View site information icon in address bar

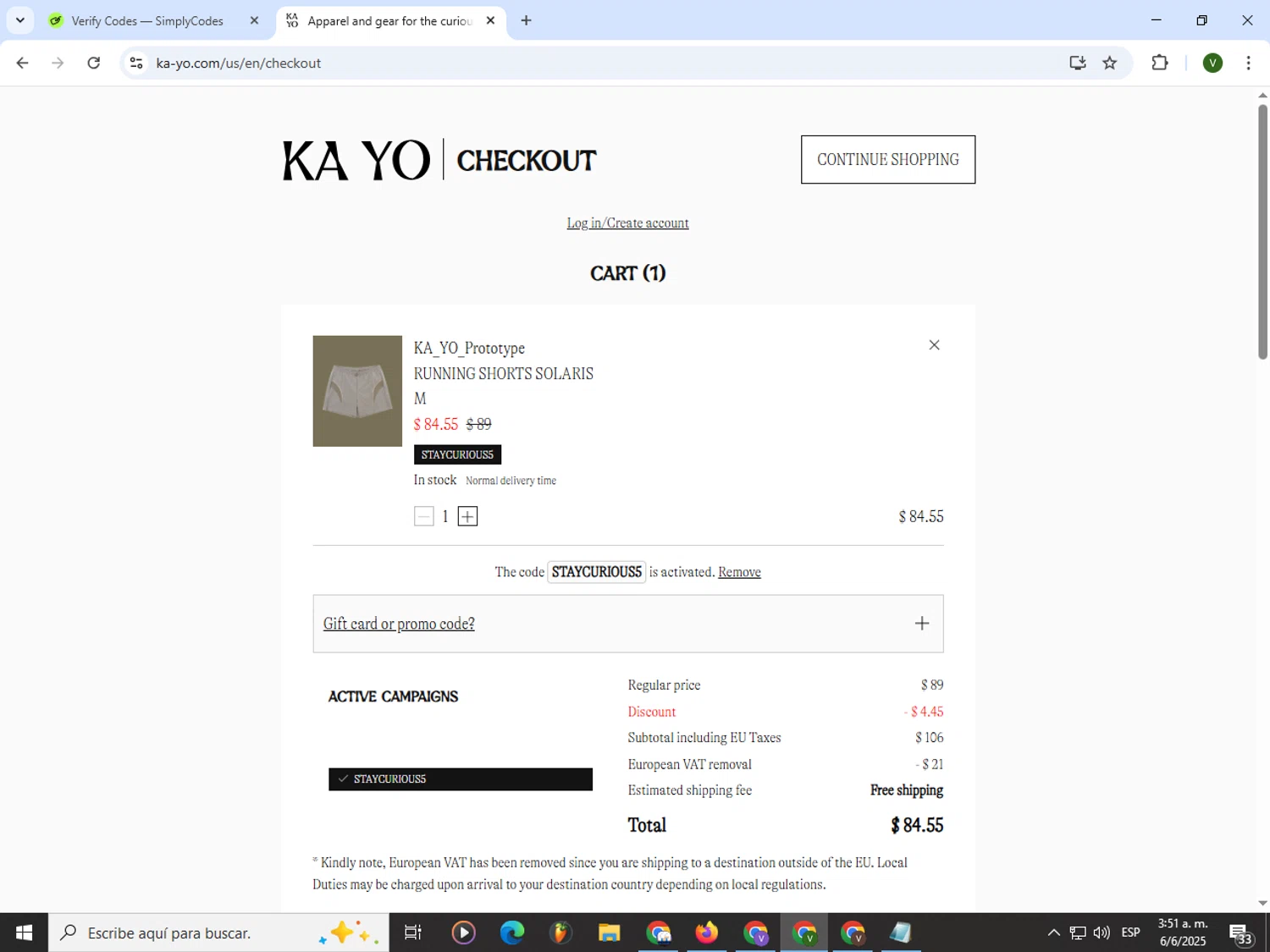pos(136,63)
